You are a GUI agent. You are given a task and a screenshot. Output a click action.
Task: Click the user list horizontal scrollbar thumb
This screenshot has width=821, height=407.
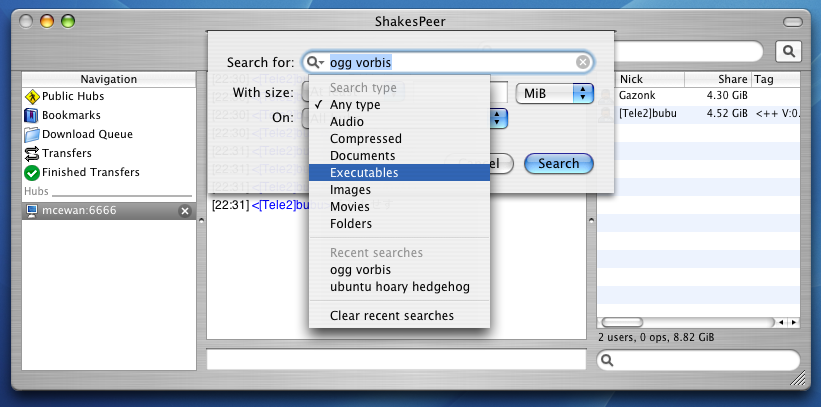pos(623,323)
